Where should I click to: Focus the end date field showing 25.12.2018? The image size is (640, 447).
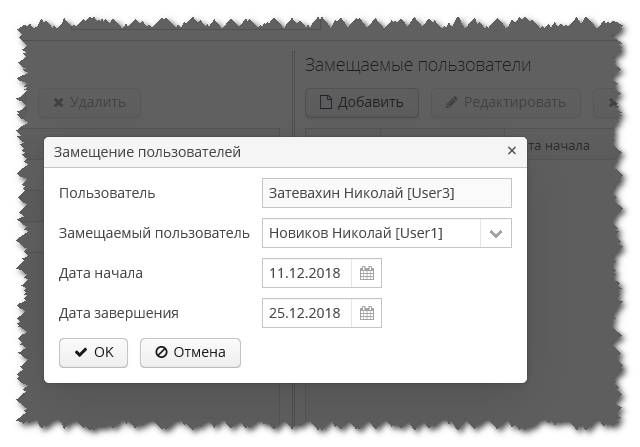pyautogui.click(x=306, y=313)
